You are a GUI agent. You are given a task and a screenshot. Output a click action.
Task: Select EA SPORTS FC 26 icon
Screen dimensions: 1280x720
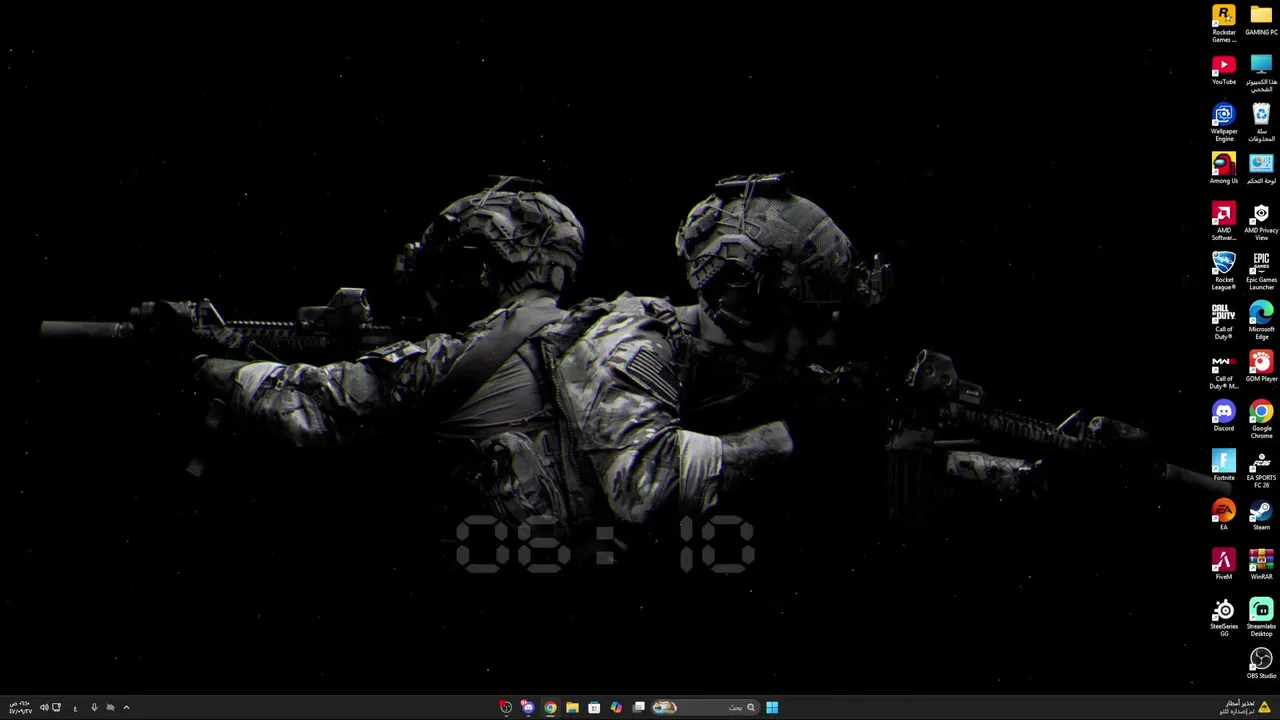tap(1261, 469)
